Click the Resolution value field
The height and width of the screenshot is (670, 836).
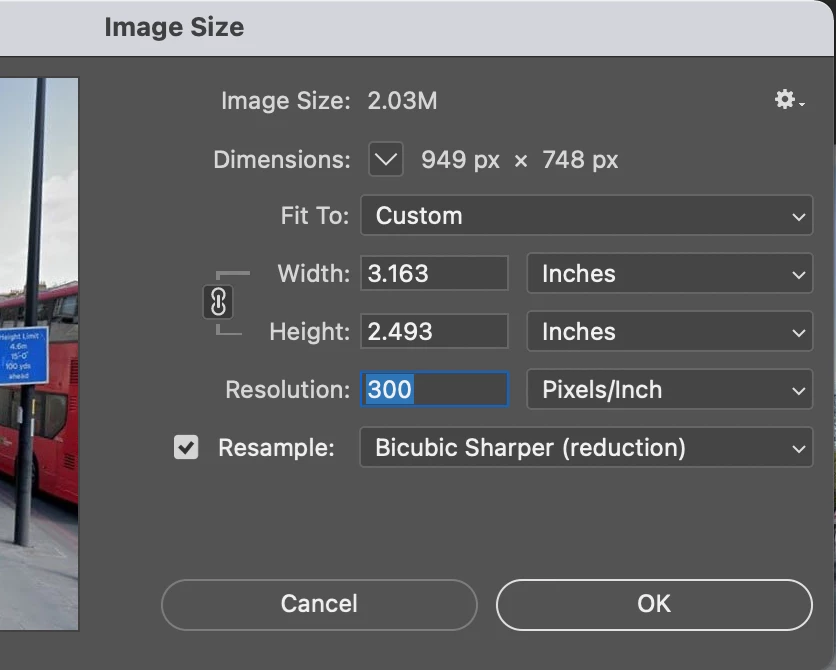(434, 390)
